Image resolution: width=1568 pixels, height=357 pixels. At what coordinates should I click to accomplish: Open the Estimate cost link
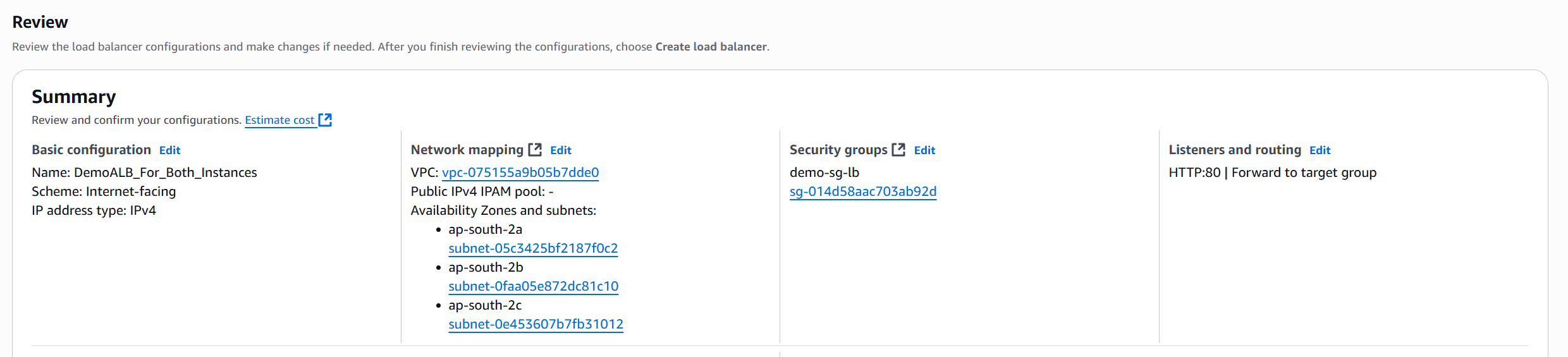(279, 120)
